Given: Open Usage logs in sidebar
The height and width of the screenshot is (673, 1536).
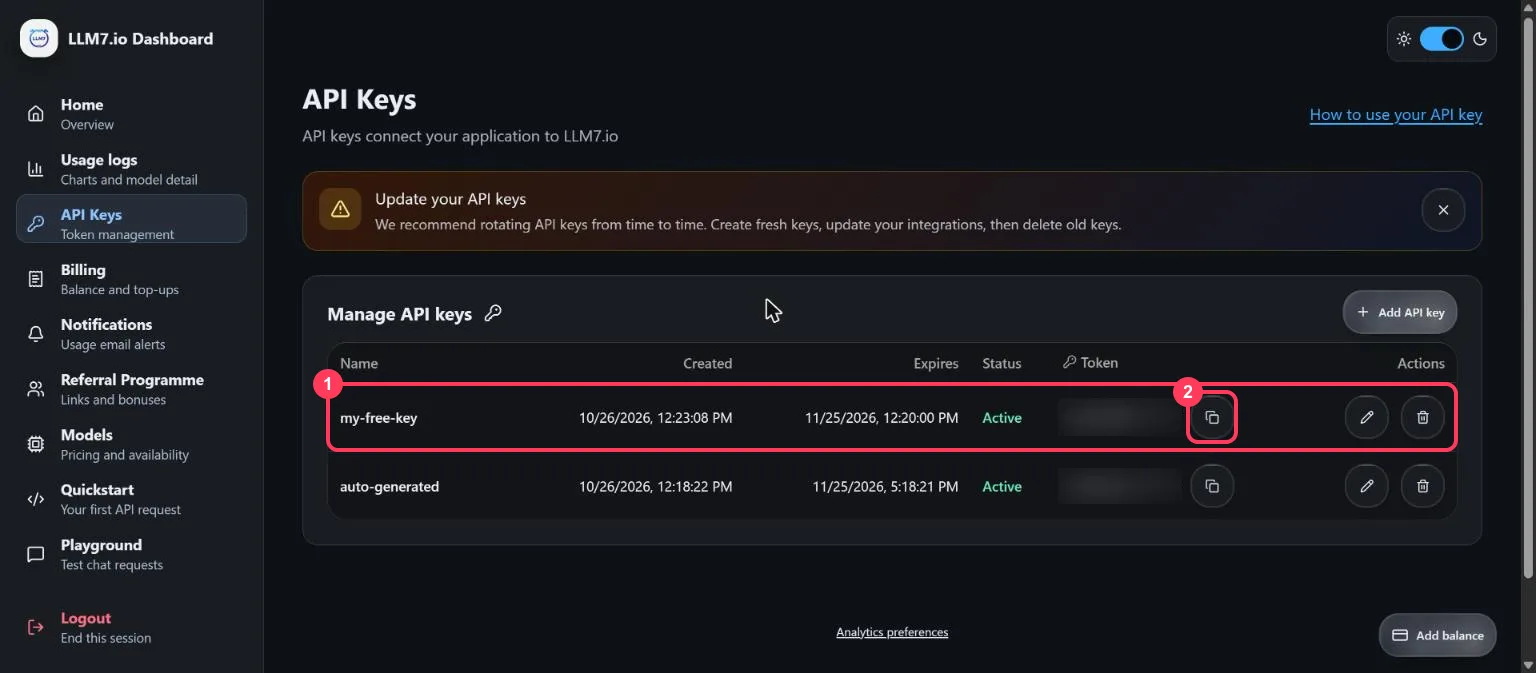Looking at the screenshot, I should click(x=131, y=169).
